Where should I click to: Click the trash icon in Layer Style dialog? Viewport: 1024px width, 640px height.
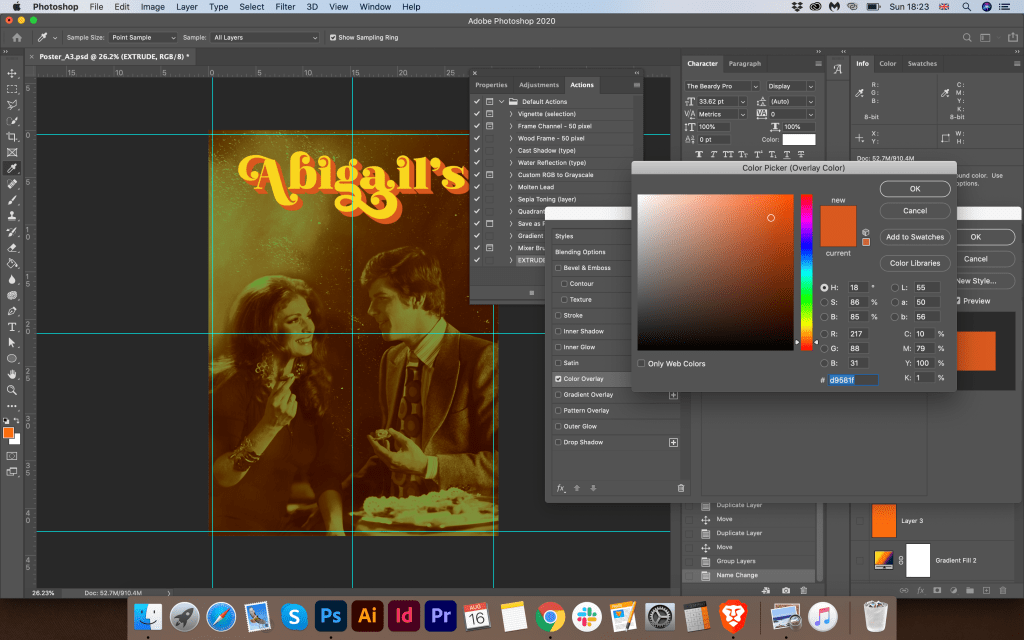(x=681, y=488)
